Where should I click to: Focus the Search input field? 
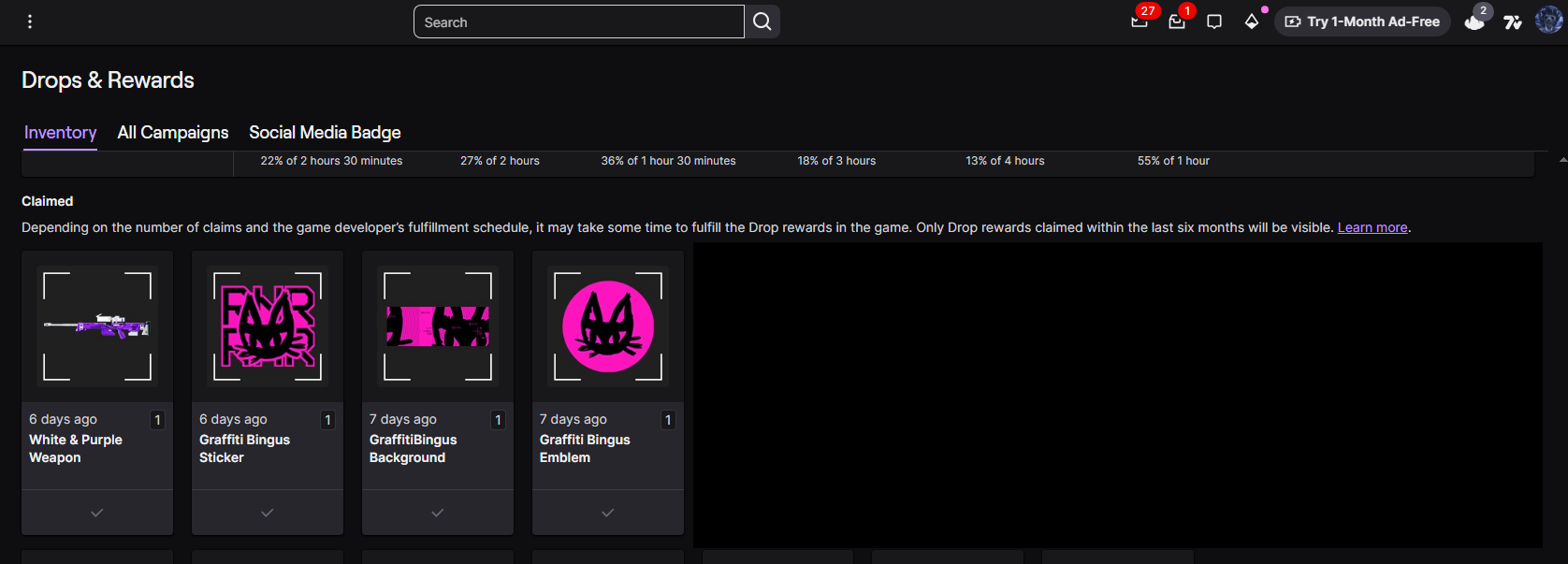pos(578,22)
